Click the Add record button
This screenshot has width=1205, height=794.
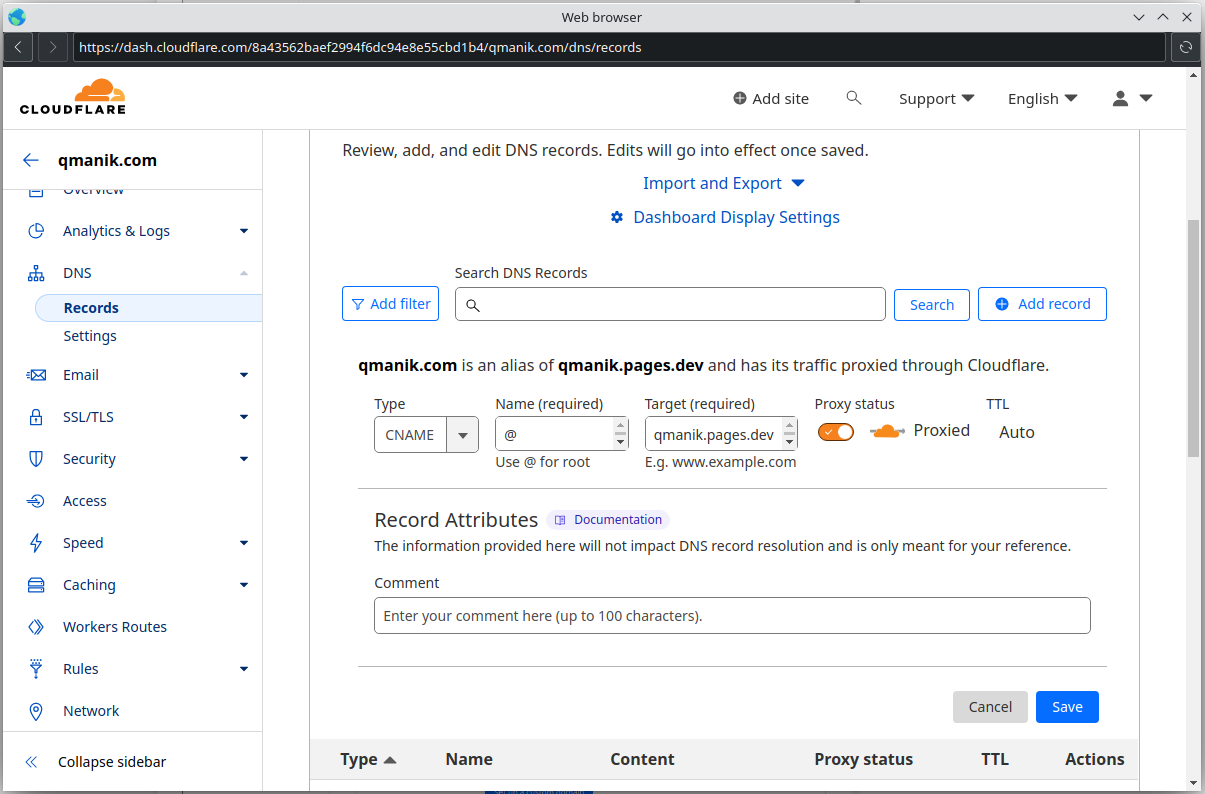(1042, 304)
